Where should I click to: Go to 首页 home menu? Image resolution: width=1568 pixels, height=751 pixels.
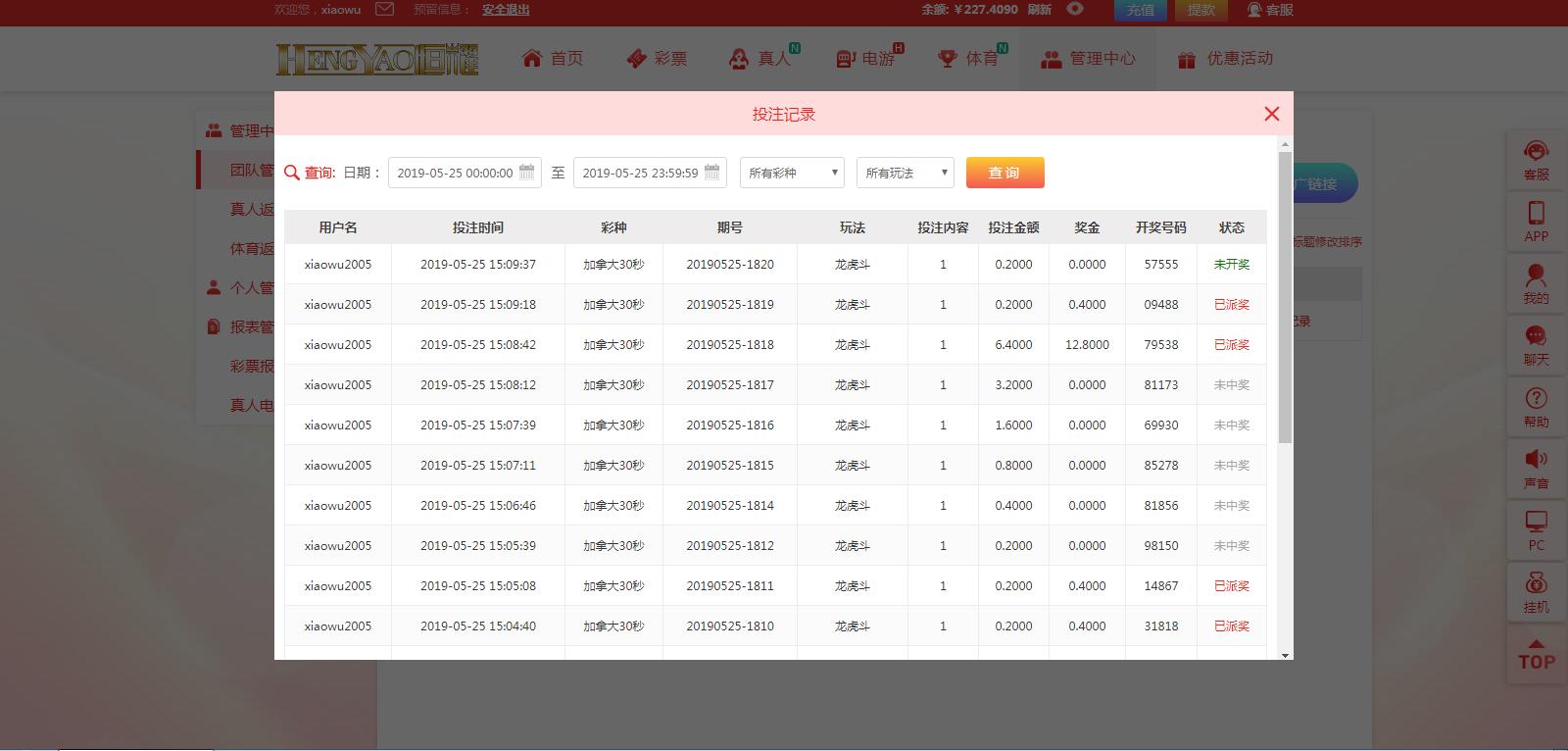point(553,59)
